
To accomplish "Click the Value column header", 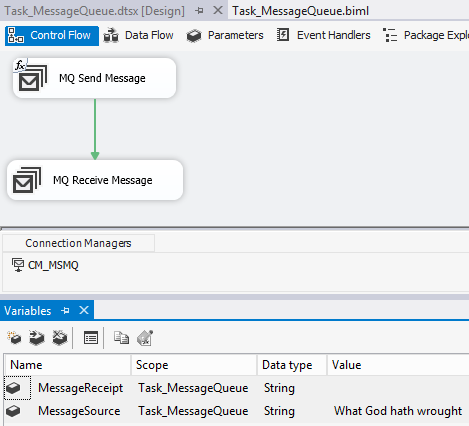I will click(x=398, y=365).
